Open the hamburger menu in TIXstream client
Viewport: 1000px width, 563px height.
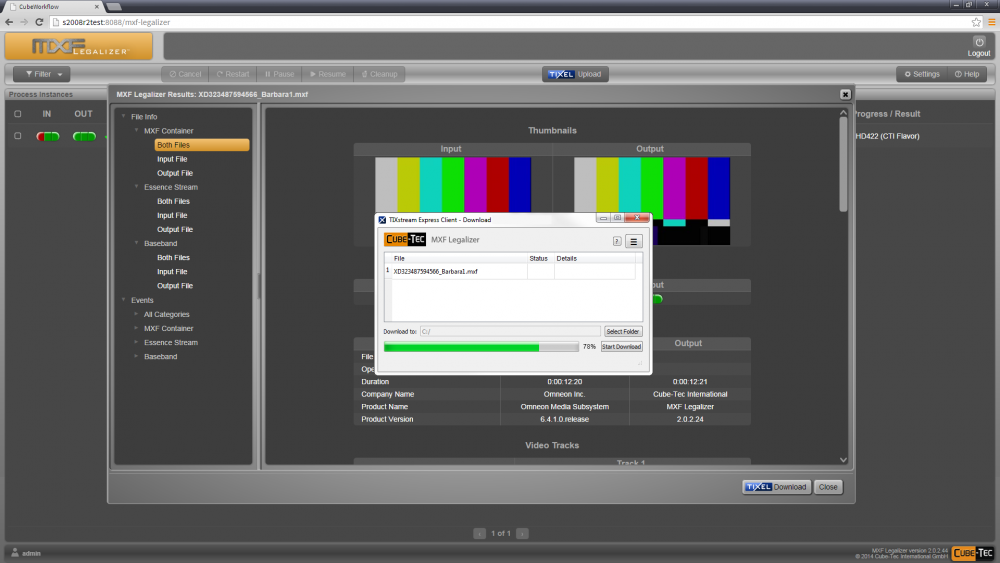[x=633, y=241]
